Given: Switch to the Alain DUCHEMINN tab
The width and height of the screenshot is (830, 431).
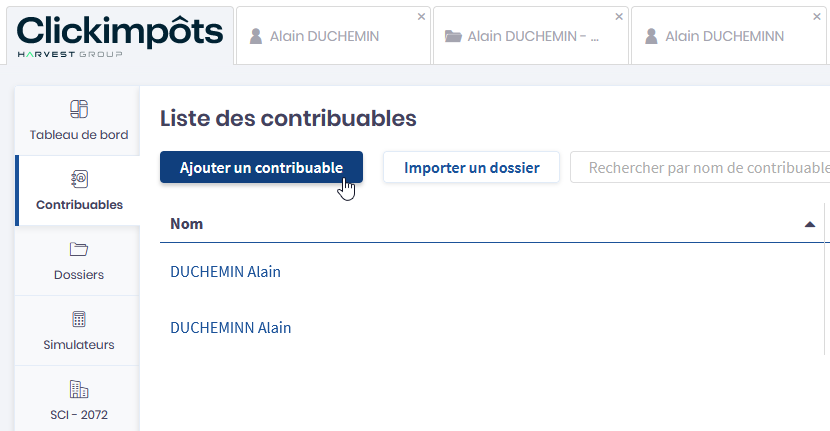Looking at the screenshot, I should (x=724, y=36).
